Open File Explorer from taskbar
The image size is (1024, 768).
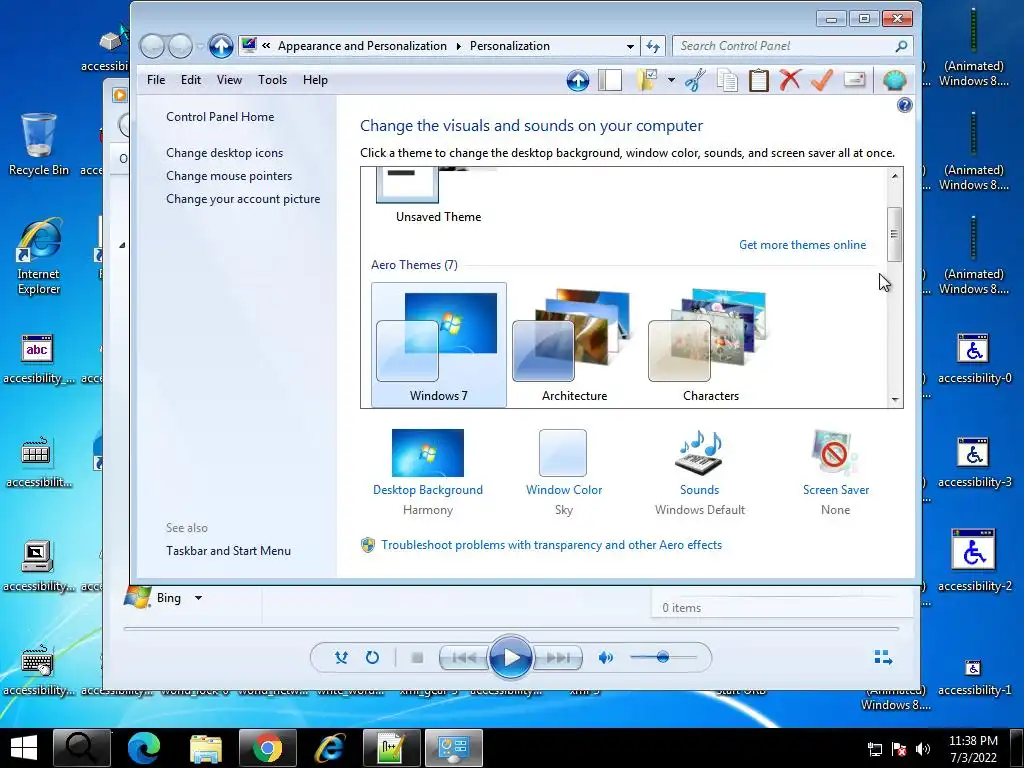click(x=206, y=748)
